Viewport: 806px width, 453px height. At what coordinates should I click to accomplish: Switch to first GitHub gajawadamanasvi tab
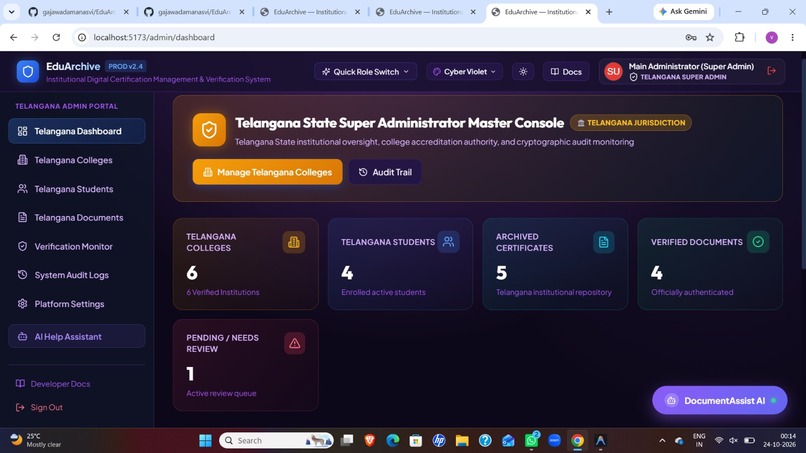click(77, 11)
